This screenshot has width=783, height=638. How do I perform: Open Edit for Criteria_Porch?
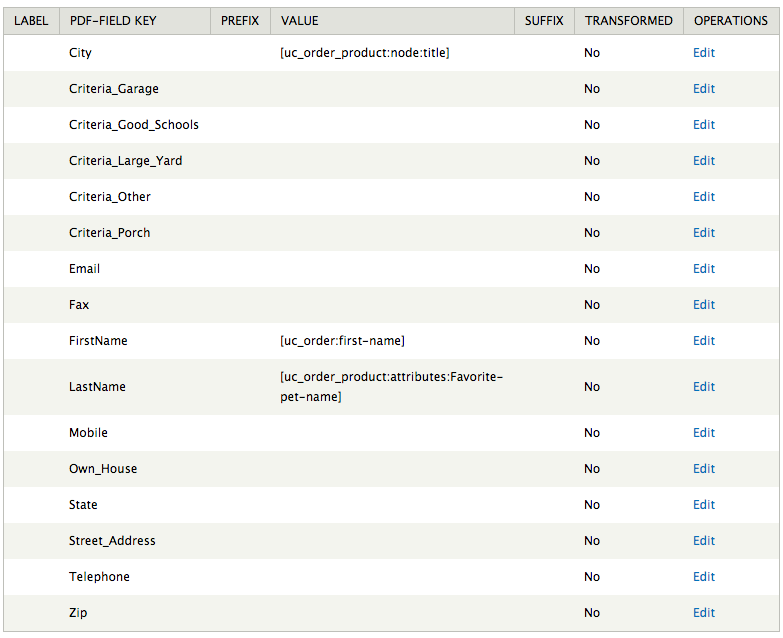pos(704,232)
